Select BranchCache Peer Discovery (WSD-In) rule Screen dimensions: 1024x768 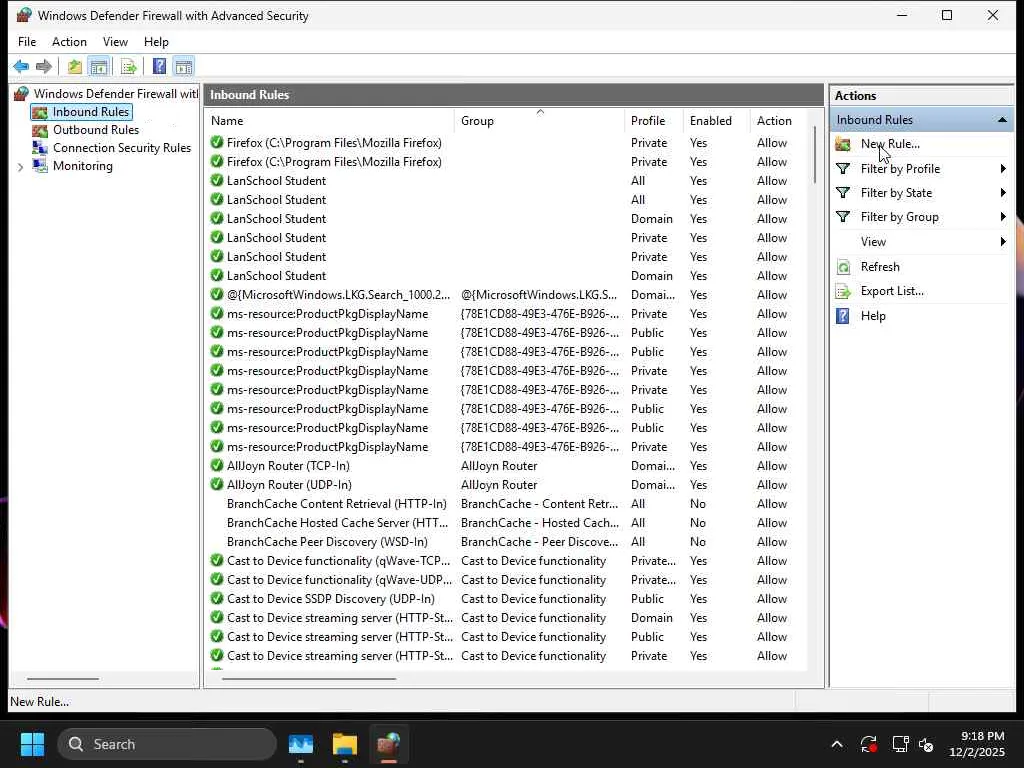pyautogui.click(x=507, y=542)
